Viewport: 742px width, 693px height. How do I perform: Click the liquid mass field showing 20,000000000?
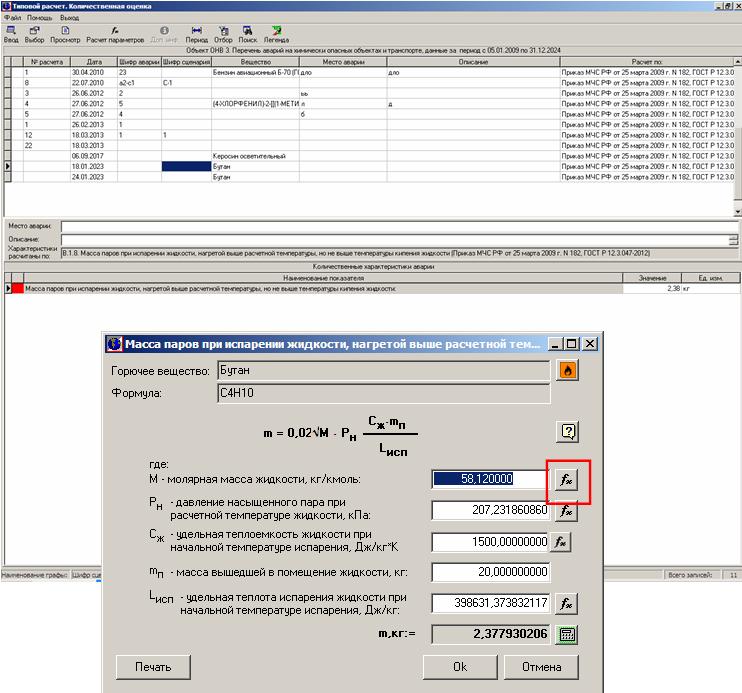tap(491, 572)
